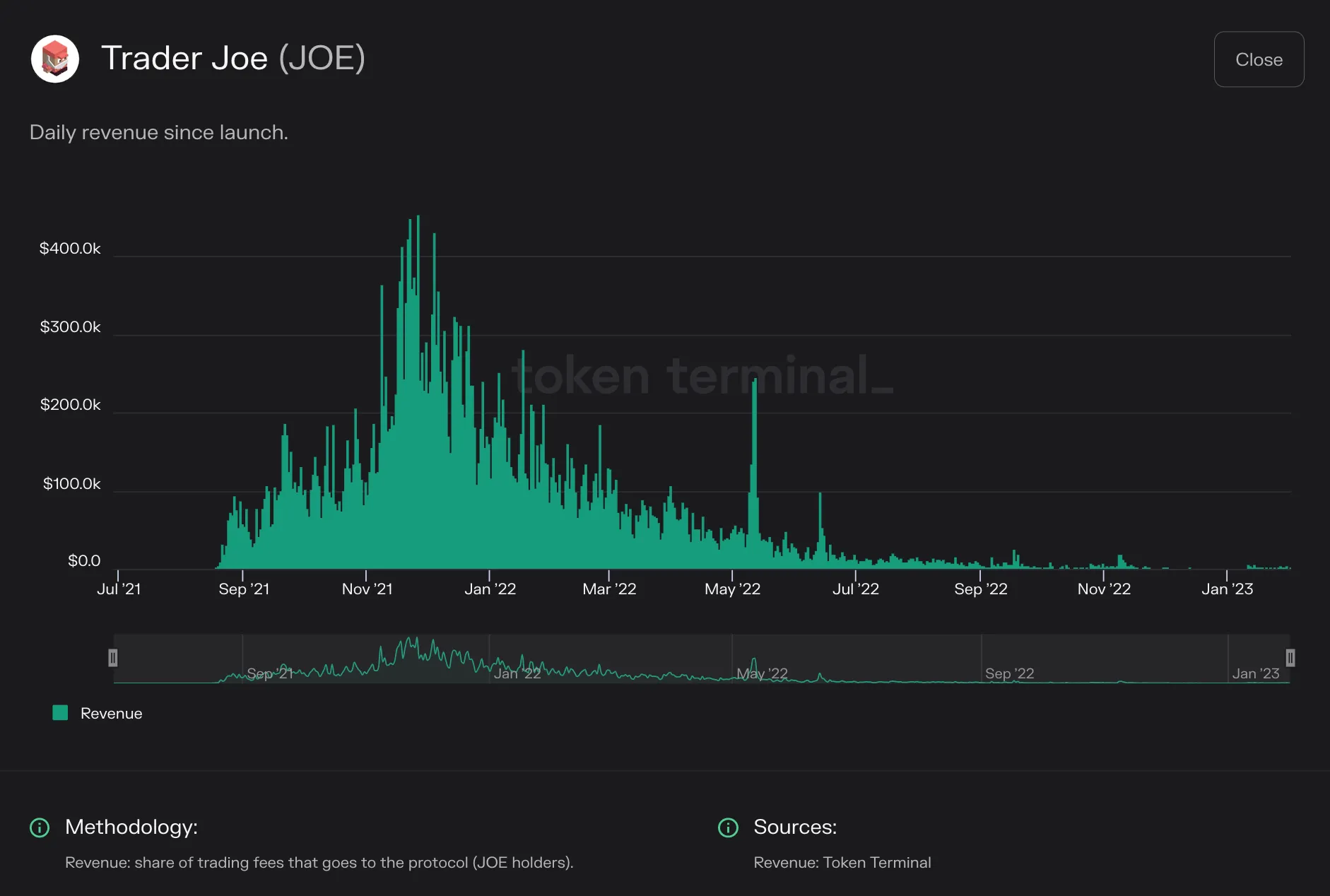This screenshot has width=1330, height=896.
Task: Click the Close button
Action: 1259,59
